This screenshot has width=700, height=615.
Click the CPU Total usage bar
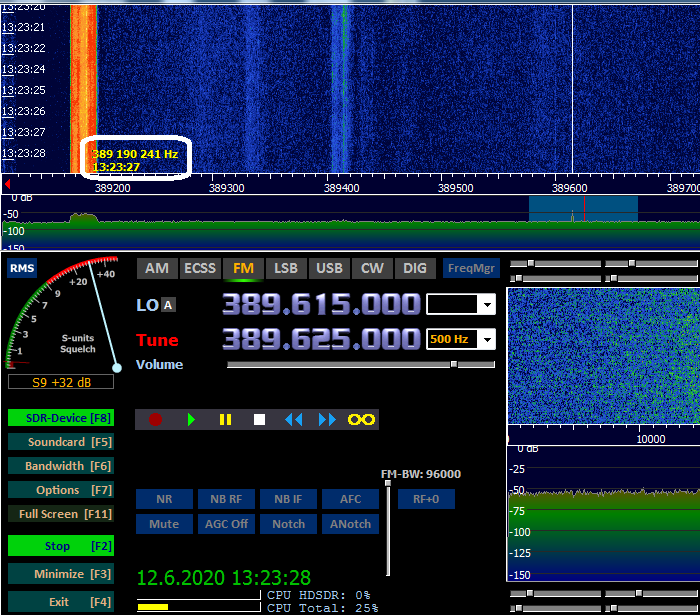tap(198, 607)
